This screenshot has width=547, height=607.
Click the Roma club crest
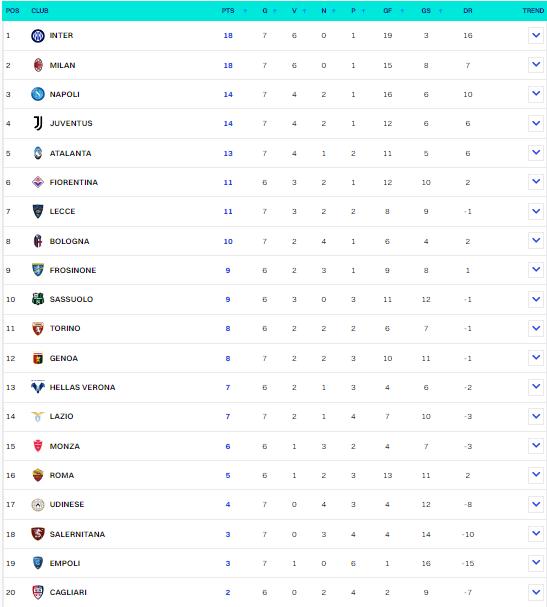[x=38, y=475]
